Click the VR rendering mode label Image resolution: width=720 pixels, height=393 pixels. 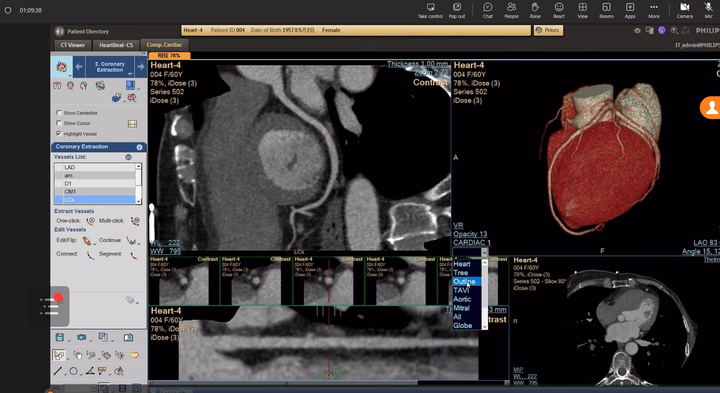pyautogui.click(x=458, y=225)
